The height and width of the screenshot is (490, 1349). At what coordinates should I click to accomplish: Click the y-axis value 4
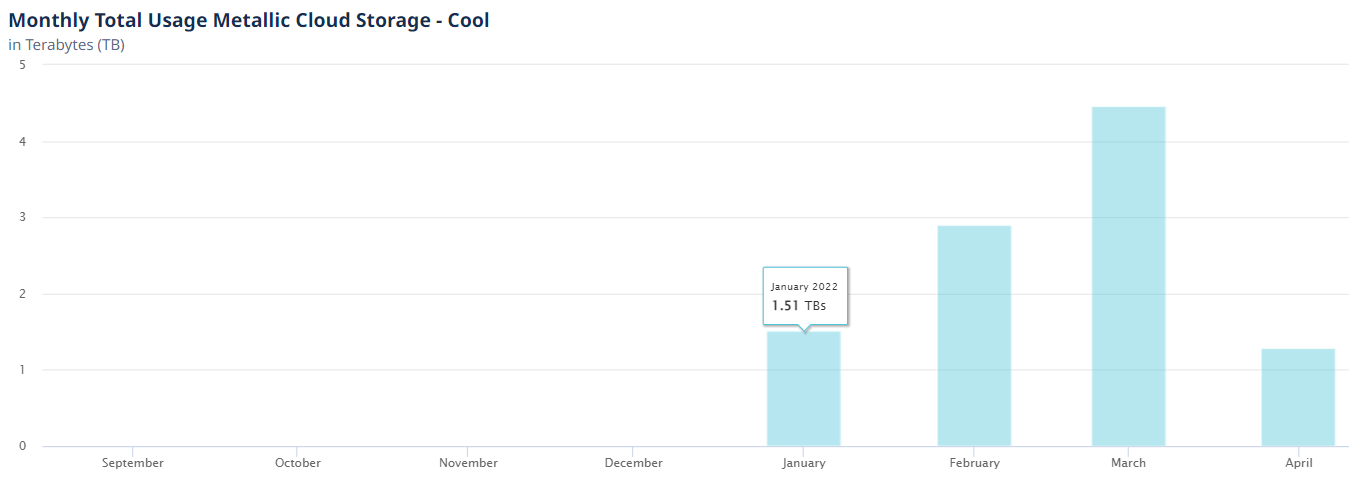click(22, 141)
